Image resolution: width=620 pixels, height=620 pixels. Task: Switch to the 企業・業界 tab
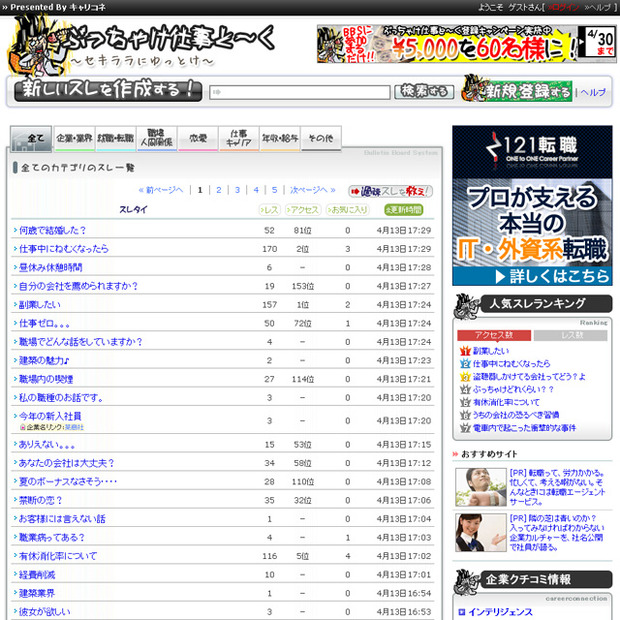pyautogui.click(x=74, y=139)
